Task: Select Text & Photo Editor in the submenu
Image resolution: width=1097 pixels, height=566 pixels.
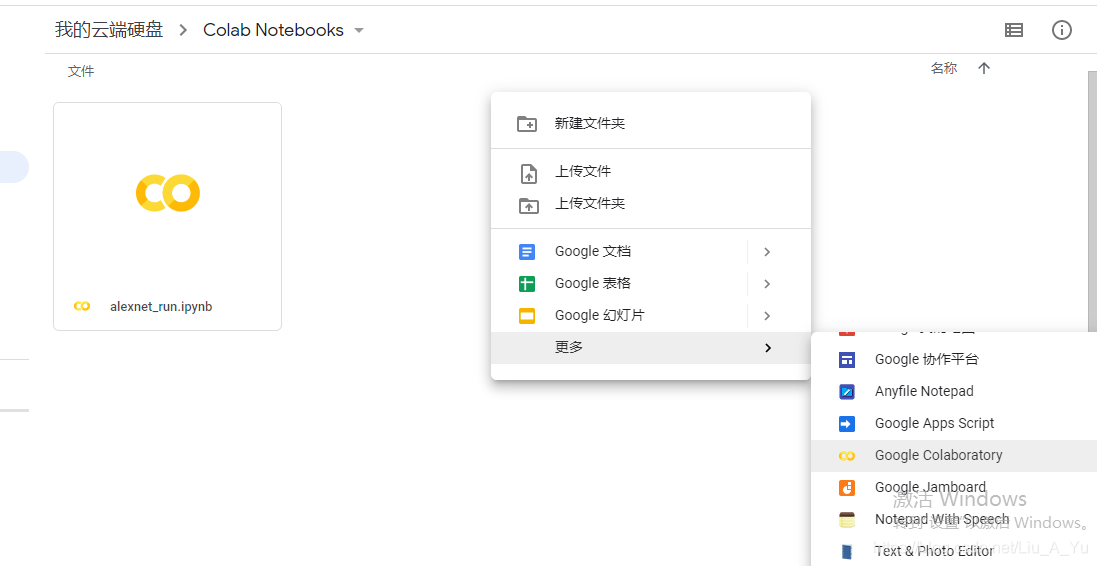Action: click(x=954, y=551)
